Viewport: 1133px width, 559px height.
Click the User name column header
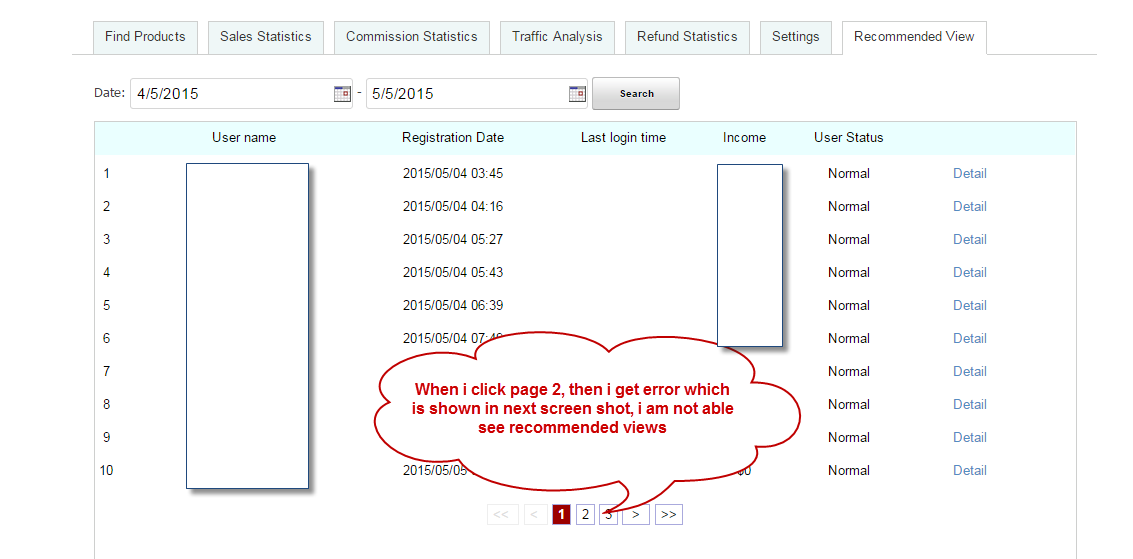pyautogui.click(x=244, y=137)
